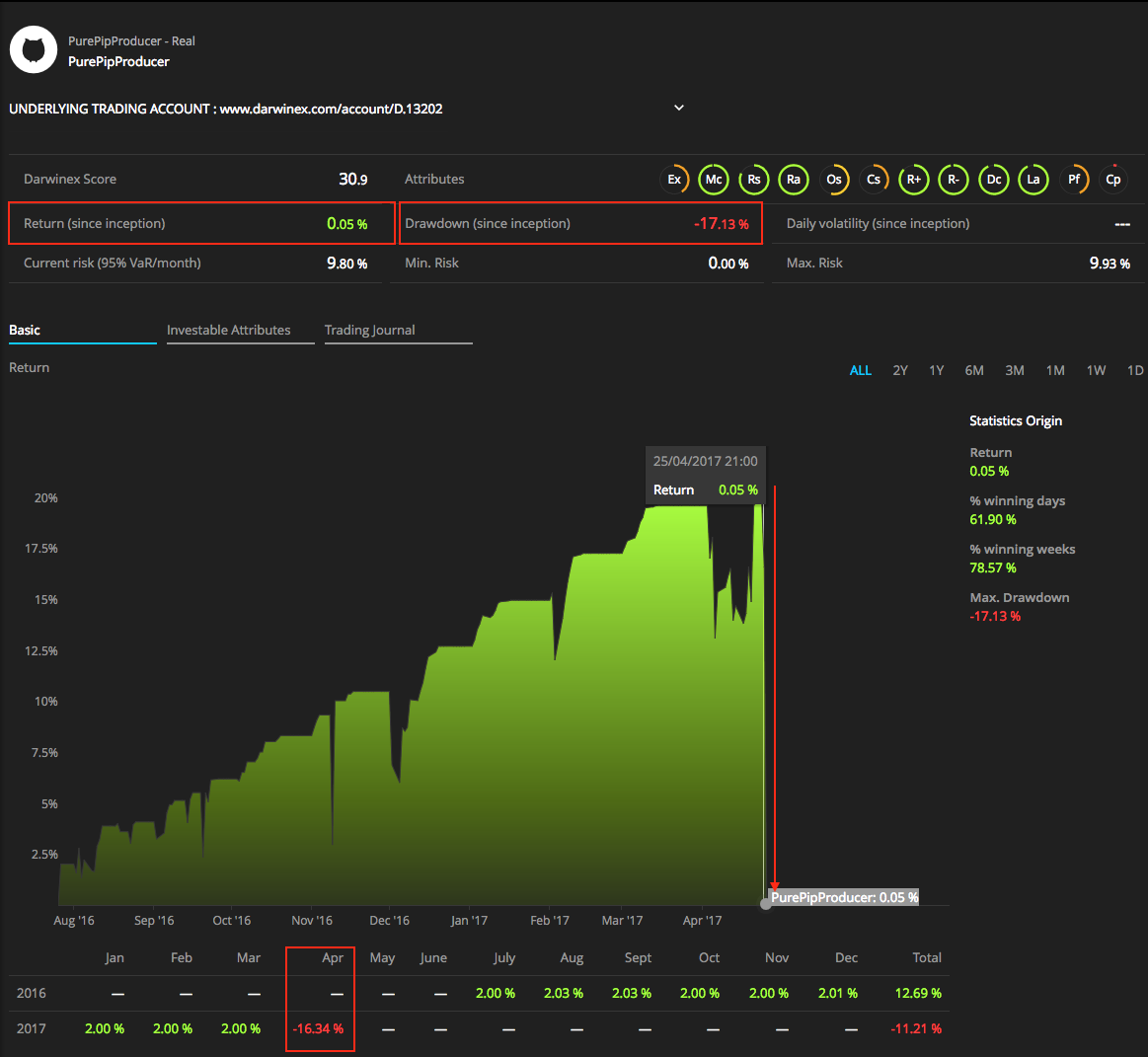Switch to the Investable Attributes tab
Screen dimensions: 1148x1057
[x=229, y=331]
